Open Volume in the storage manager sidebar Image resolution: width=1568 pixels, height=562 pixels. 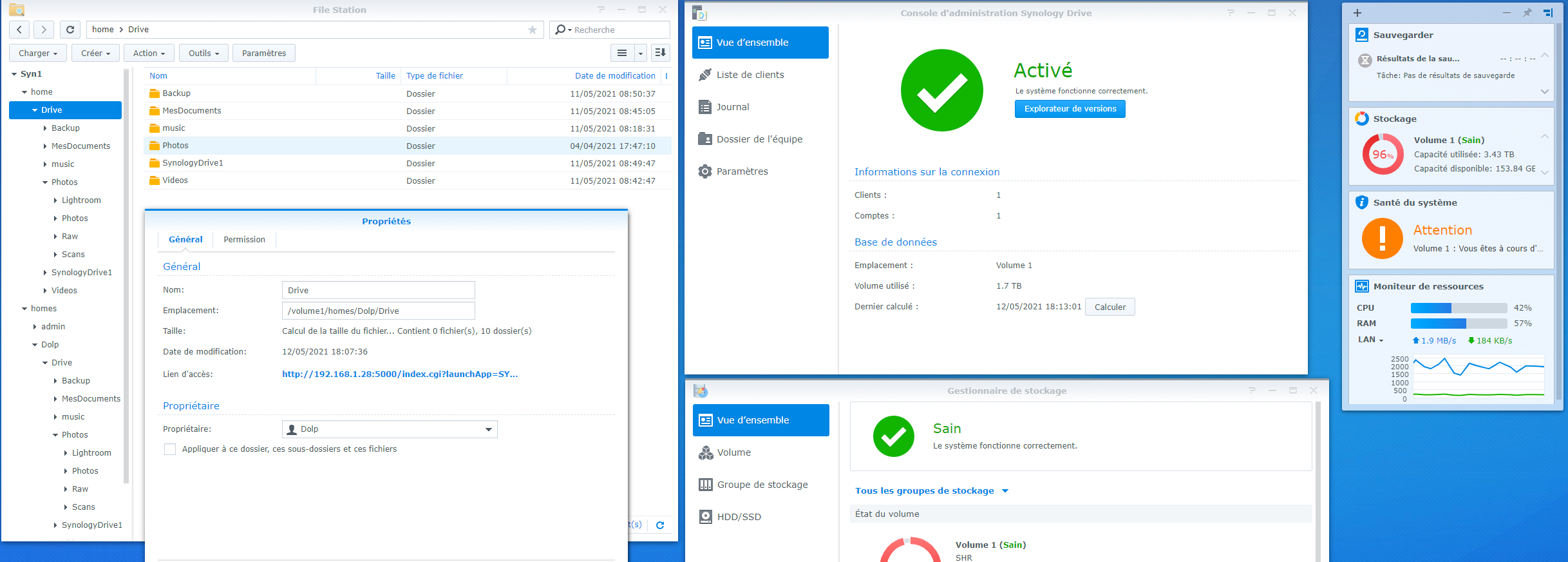[x=761, y=452]
